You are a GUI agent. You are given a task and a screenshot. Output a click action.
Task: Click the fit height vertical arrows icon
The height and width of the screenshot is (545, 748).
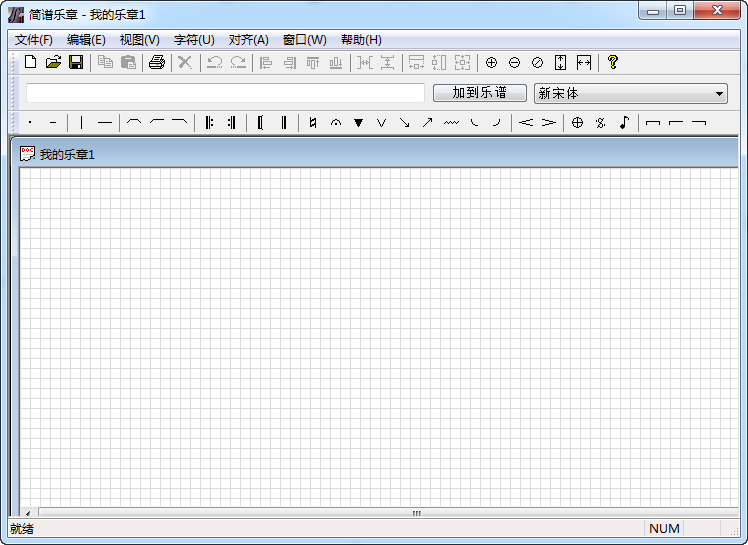[x=561, y=62]
